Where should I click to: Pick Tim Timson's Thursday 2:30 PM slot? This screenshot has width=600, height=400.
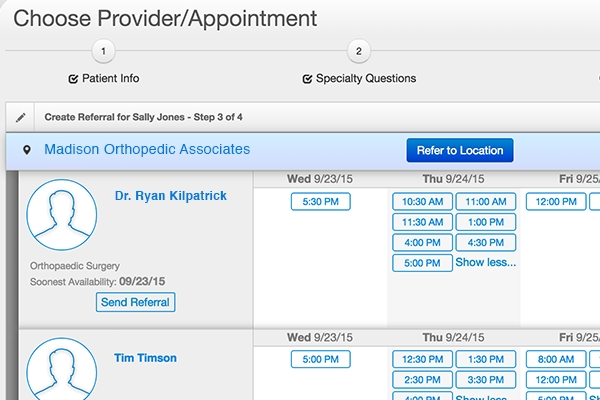click(422, 380)
